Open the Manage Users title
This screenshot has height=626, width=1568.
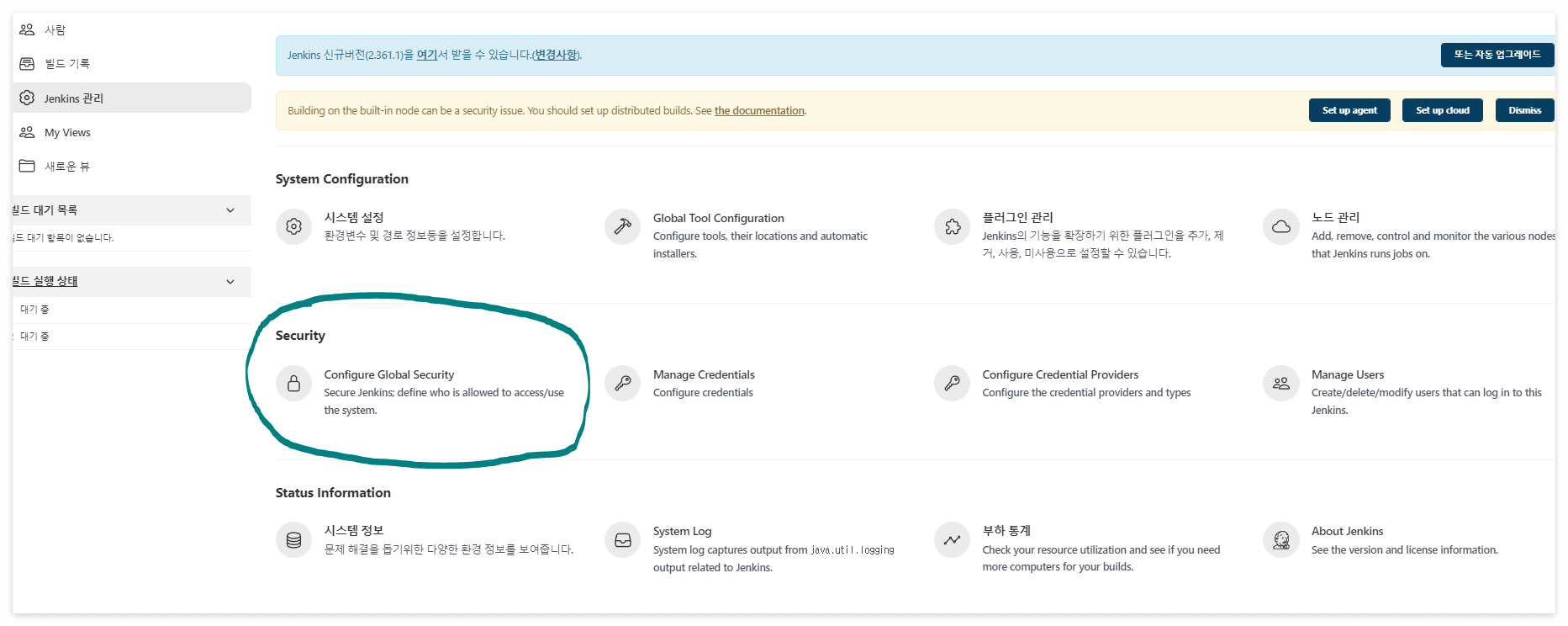1348,374
